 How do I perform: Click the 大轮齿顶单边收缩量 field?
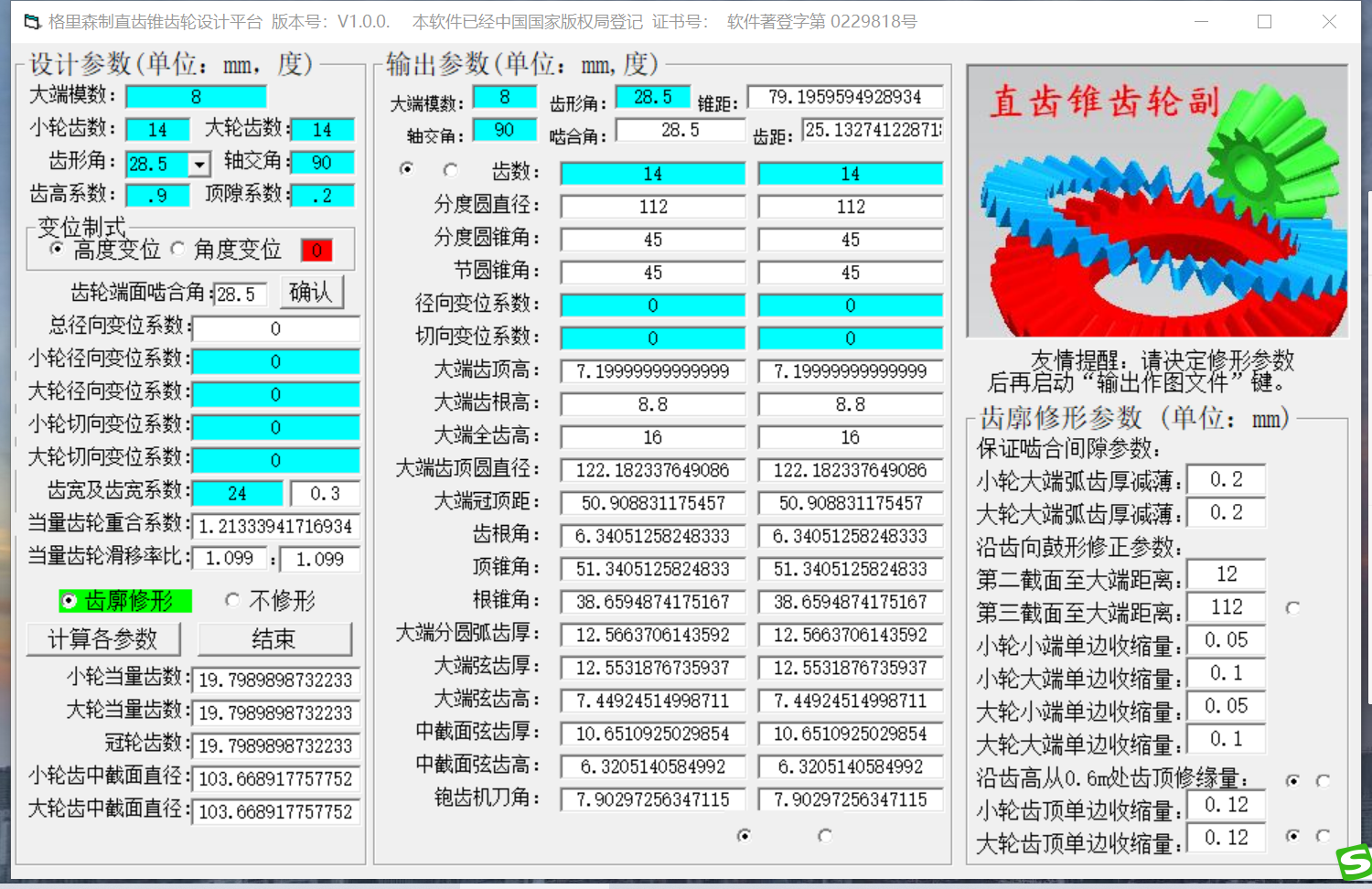click(x=1227, y=838)
